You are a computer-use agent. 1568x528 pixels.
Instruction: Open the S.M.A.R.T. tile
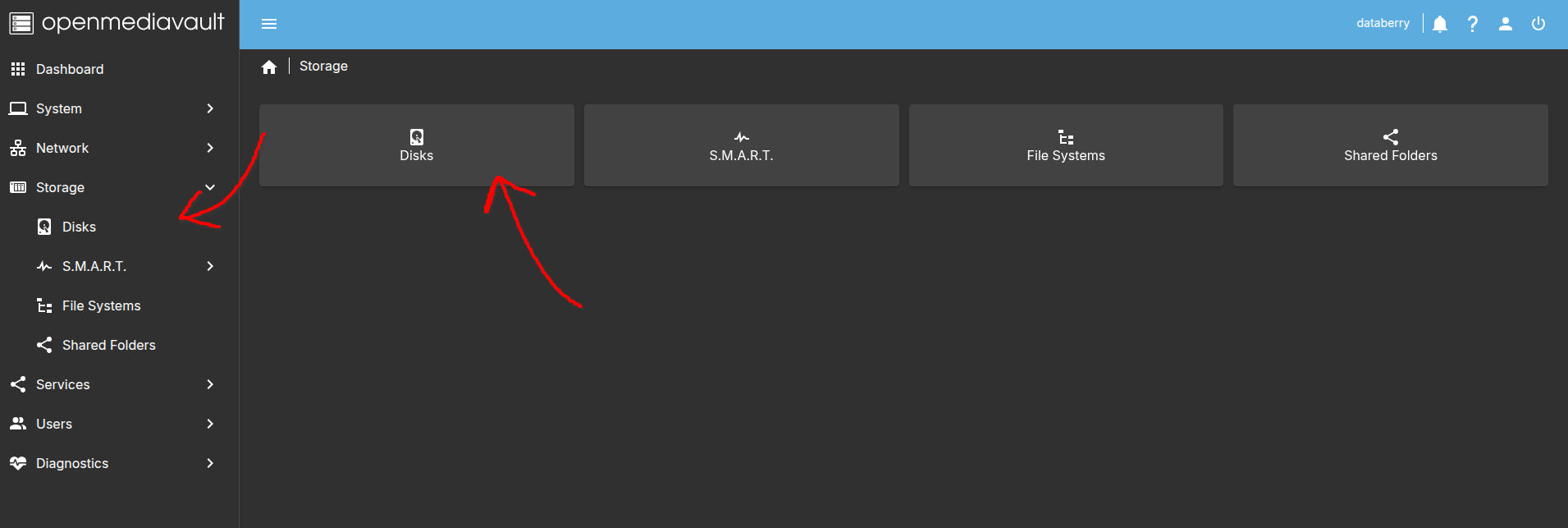(x=742, y=145)
